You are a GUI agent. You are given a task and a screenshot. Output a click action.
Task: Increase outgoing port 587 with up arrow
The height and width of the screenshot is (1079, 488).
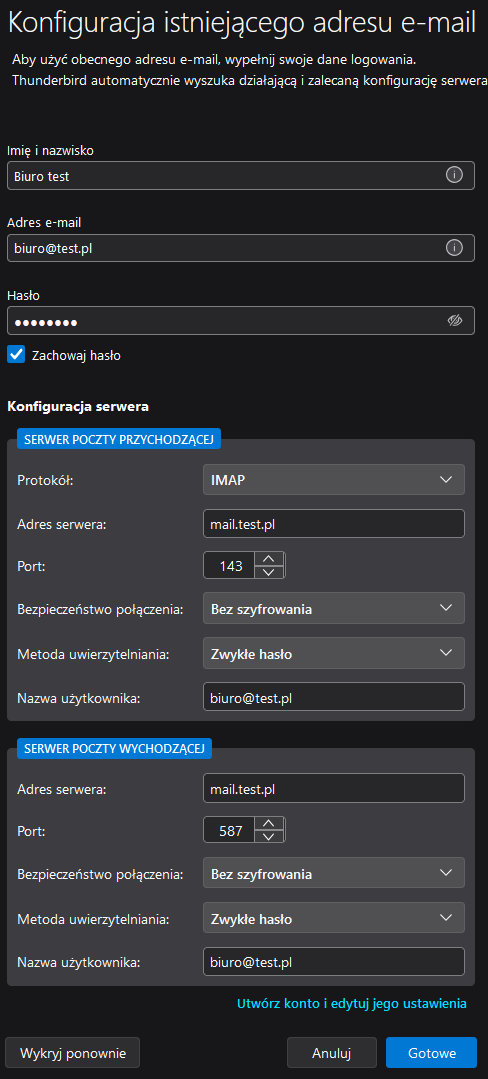[x=269, y=823]
